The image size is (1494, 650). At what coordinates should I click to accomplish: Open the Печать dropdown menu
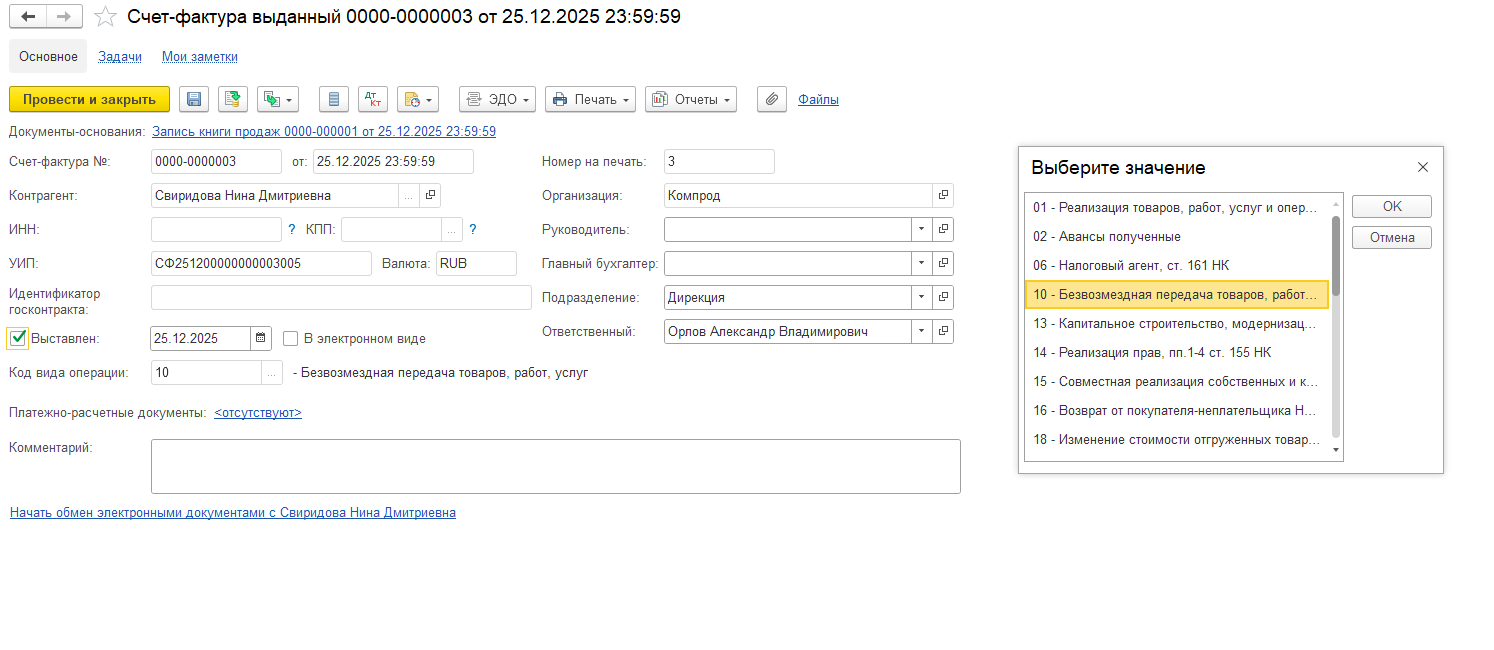pyautogui.click(x=591, y=99)
